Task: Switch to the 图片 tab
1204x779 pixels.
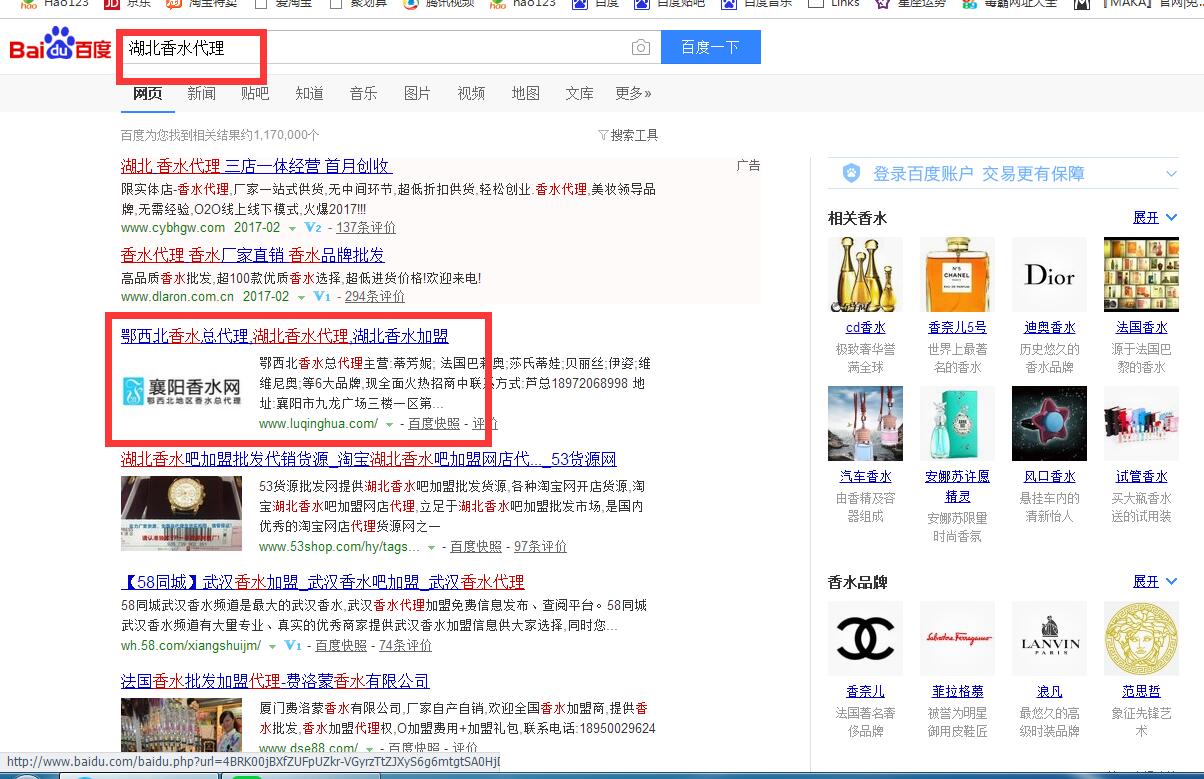Action: (417, 93)
